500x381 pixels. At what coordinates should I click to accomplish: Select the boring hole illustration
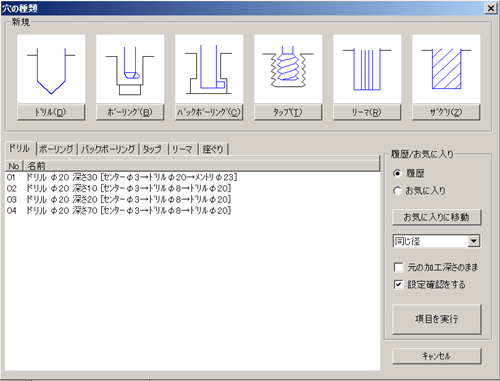click(x=130, y=69)
